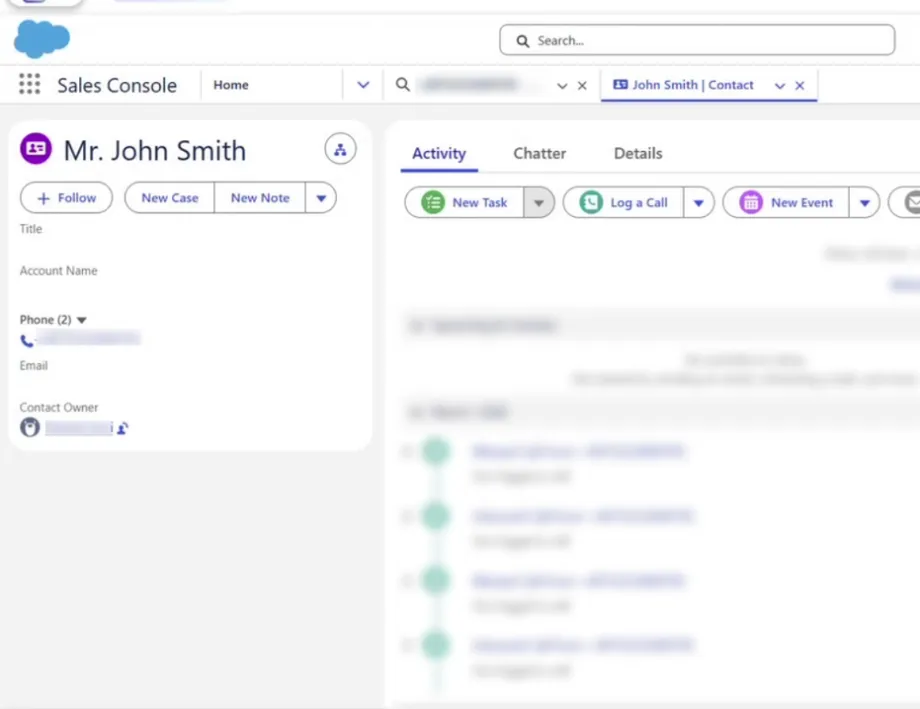The width and height of the screenshot is (920, 709).
Task: Open the navigation menu chevron beside Home
Action: [x=363, y=85]
